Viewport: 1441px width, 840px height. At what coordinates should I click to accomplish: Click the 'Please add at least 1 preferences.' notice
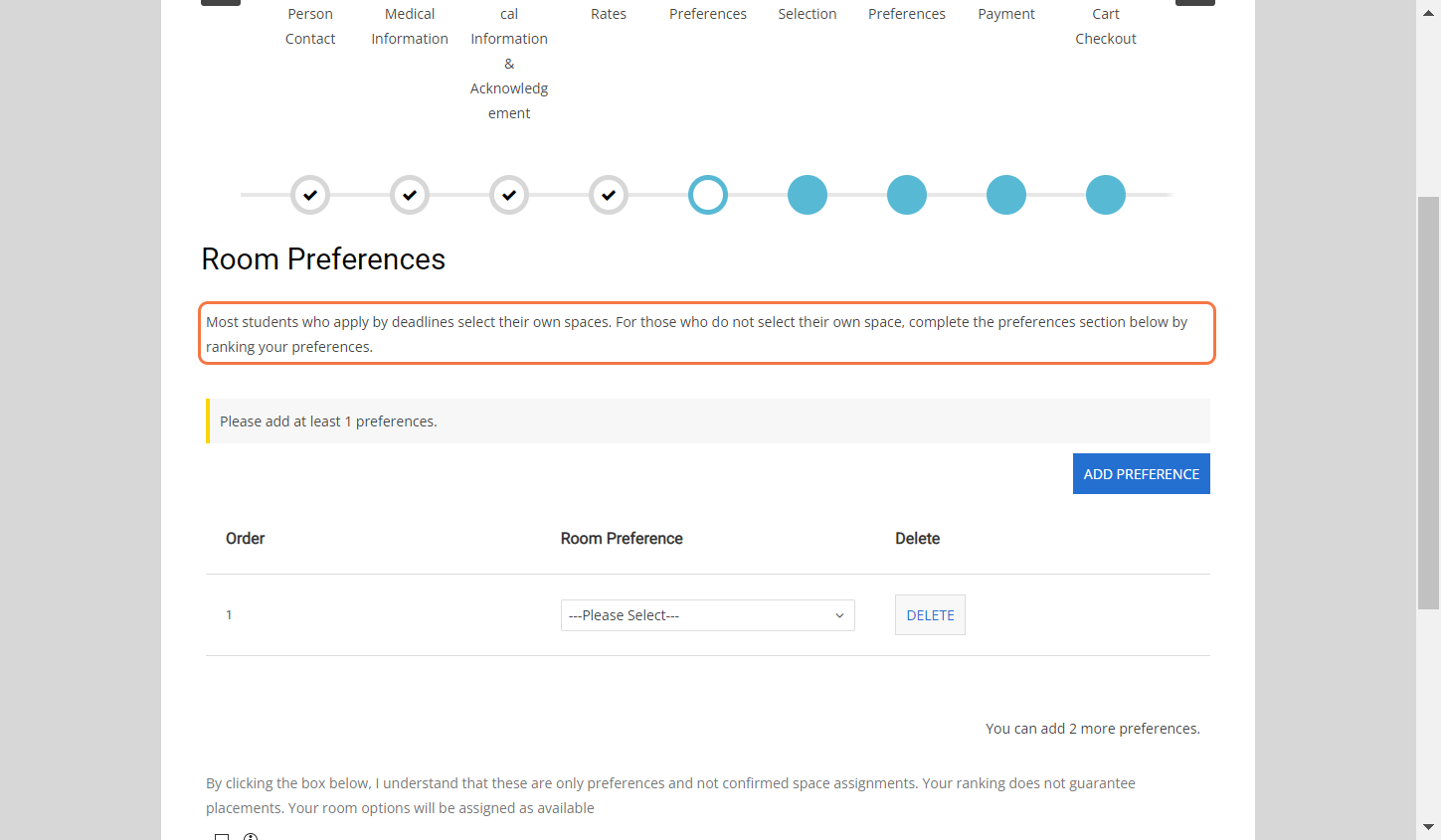708,421
